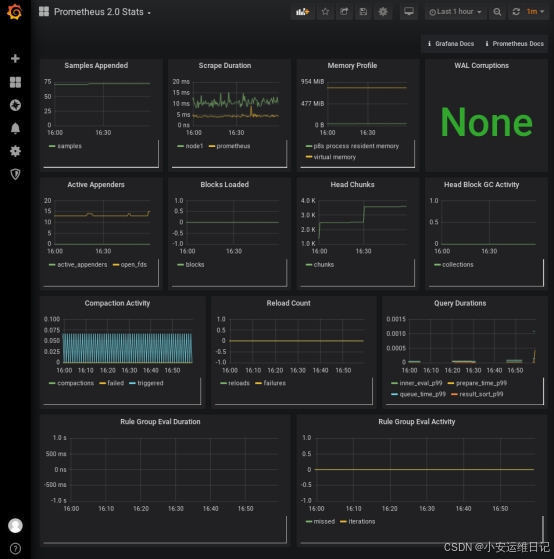Viewport: 554px width, 559px height.
Task: Open the Grafana Docs link
Action: [451, 43]
